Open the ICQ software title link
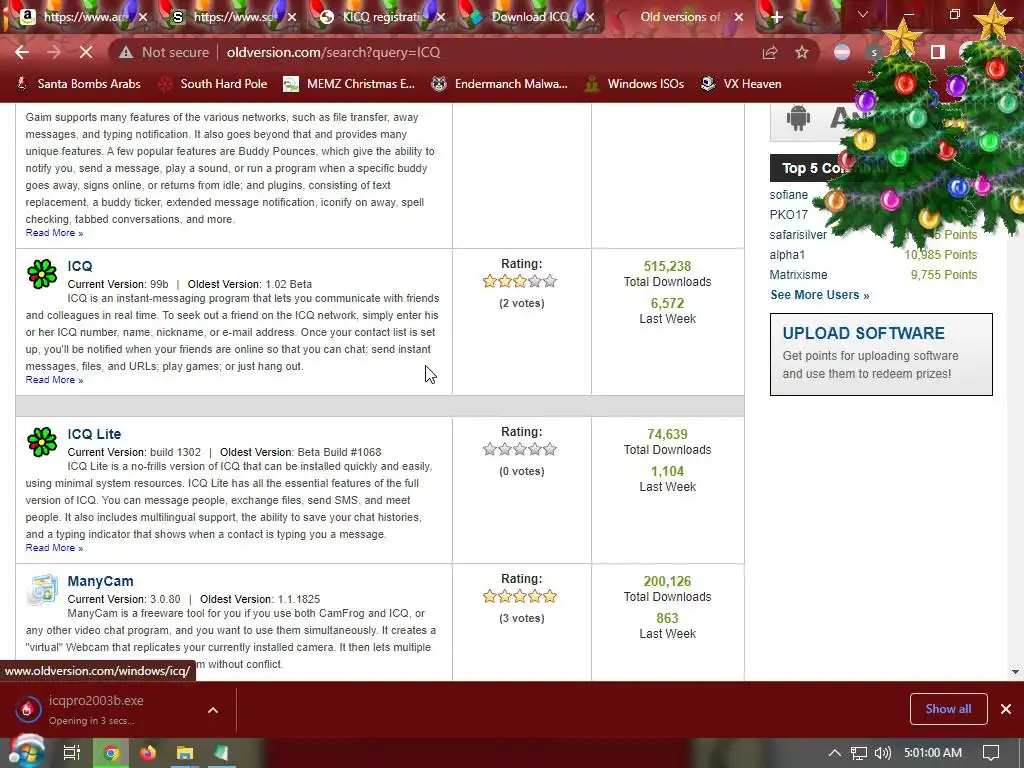 (80, 266)
